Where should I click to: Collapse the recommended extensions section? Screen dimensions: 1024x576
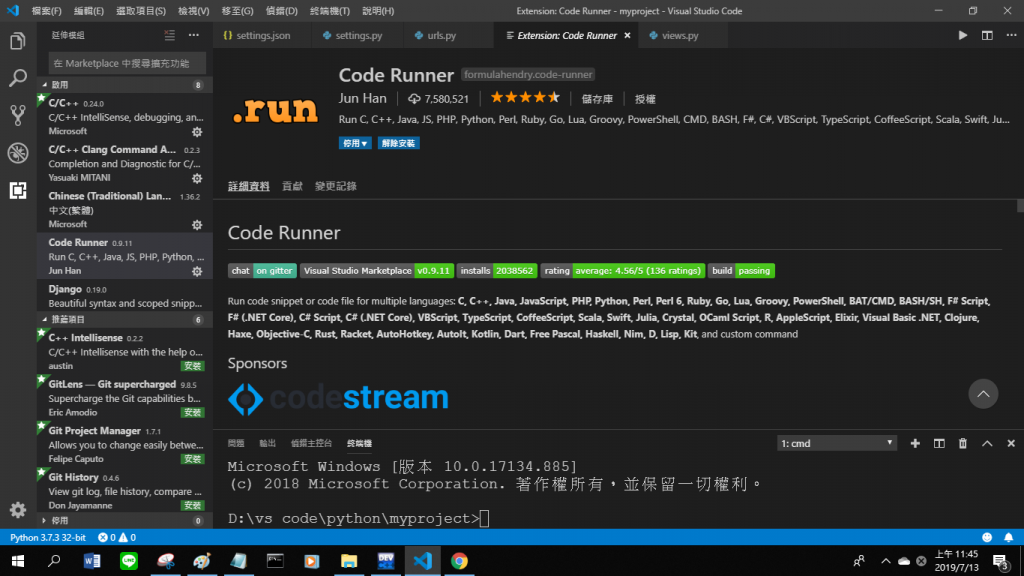(x=124, y=319)
